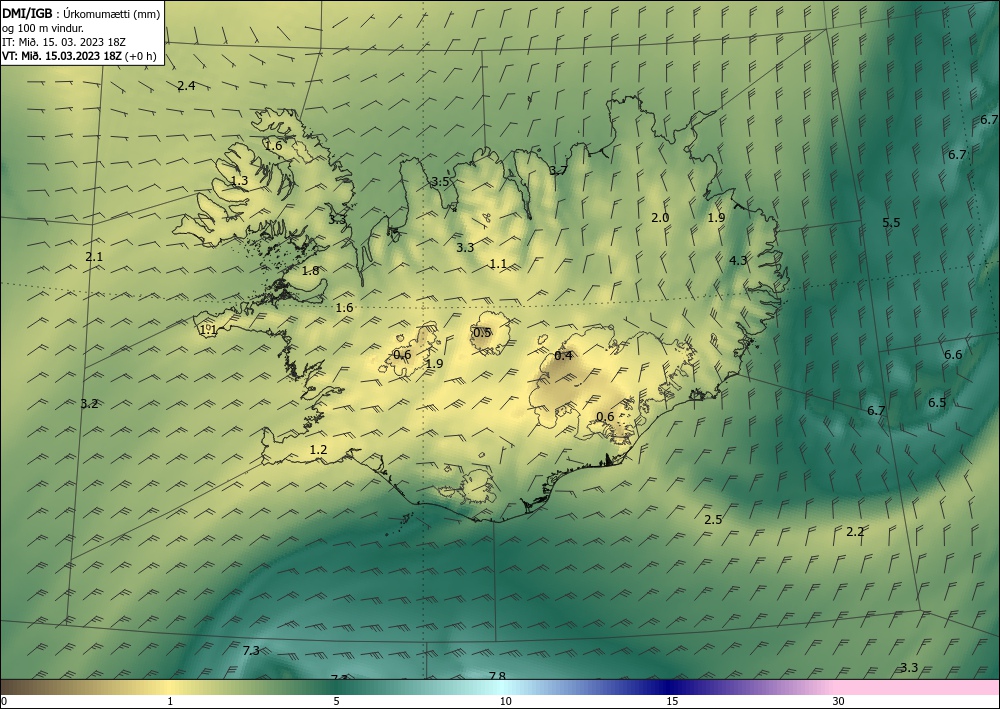This screenshot has height=709, width=1000.
Task: Select the "IT: Mið. 15. 03. 2023 18Z" line
Action: [x=64, y=42]
